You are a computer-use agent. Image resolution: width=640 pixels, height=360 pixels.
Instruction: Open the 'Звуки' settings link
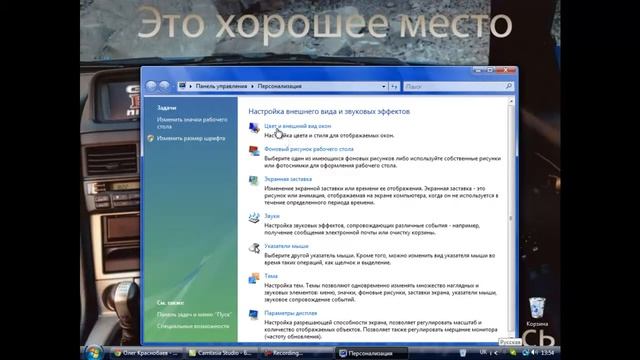(272, 216)
